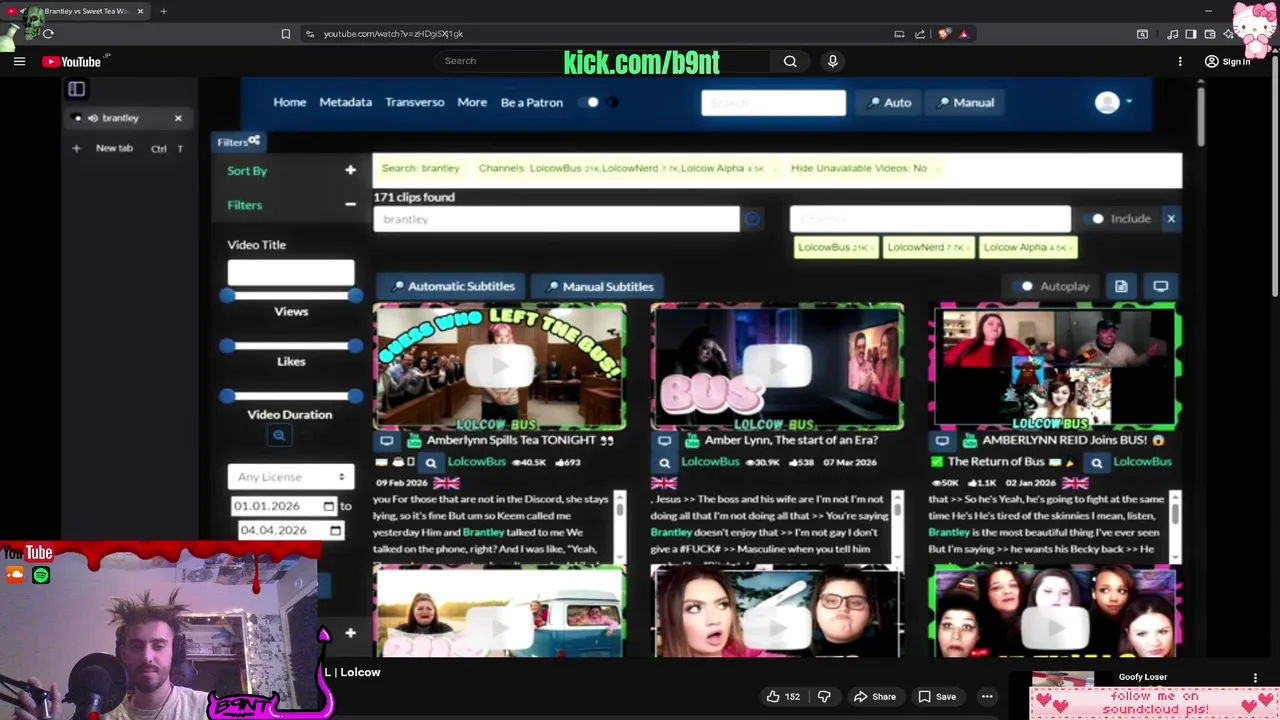This screenshot has height=720, width=1280.
Task: Adjust the Video Duration range slider
Action: pyautogui.click(x=291, y=396)
